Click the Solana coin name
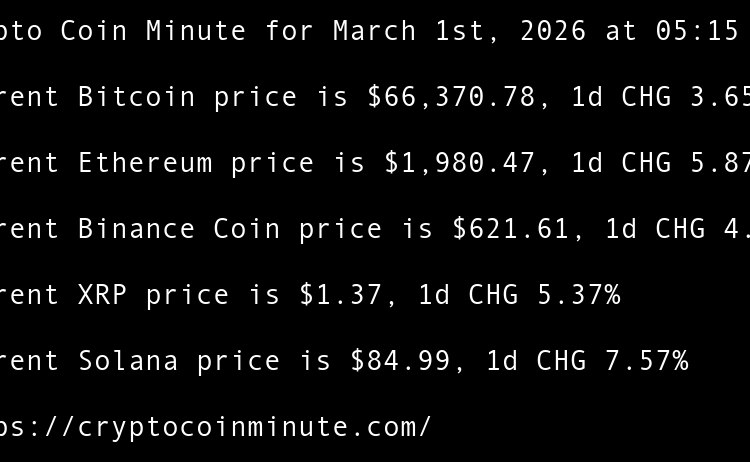The image size is (750, 462). pyautogui.click(x=128, y=361)
